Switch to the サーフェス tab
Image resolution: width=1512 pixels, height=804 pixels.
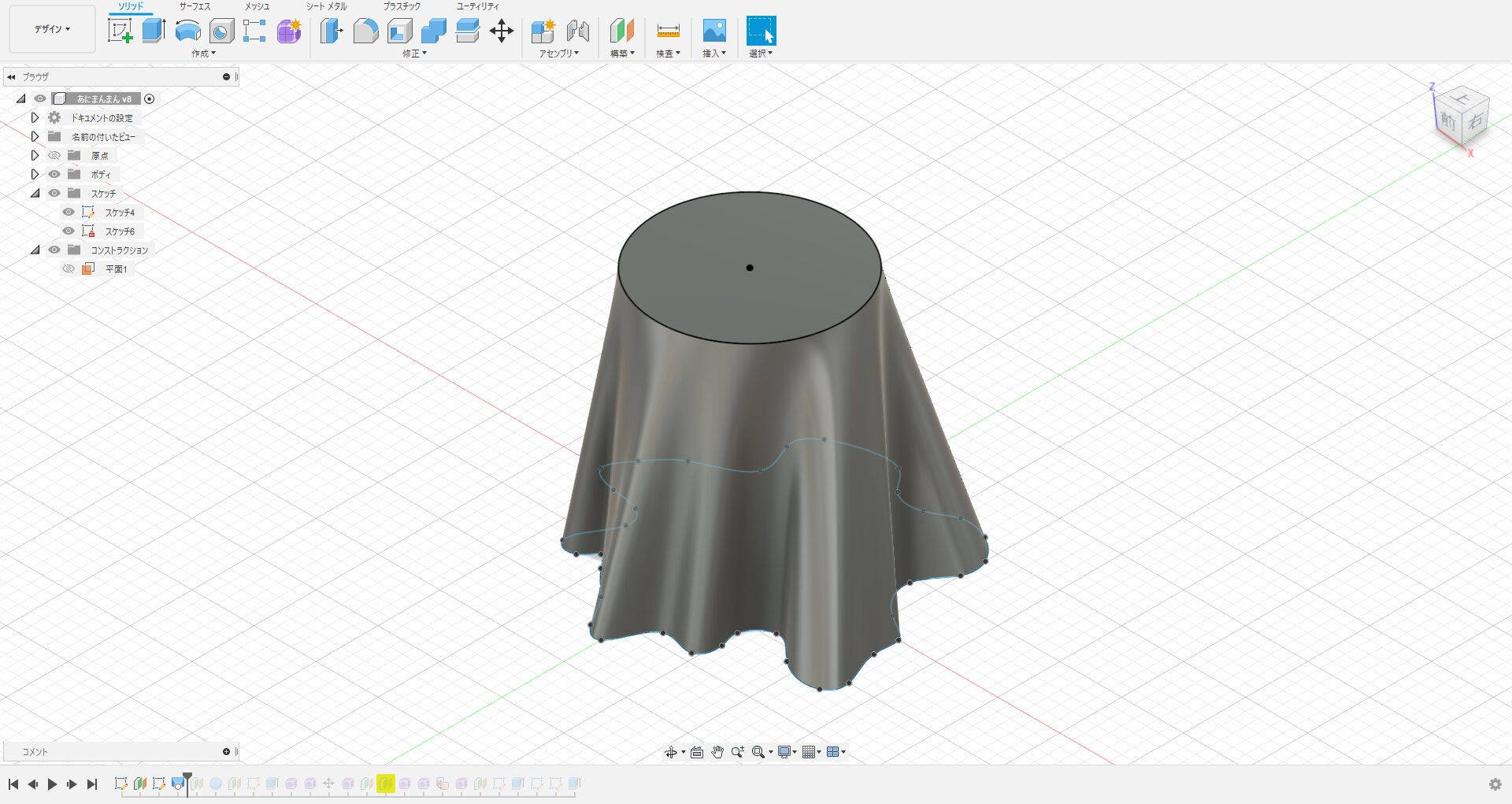(x=195, y=6)
